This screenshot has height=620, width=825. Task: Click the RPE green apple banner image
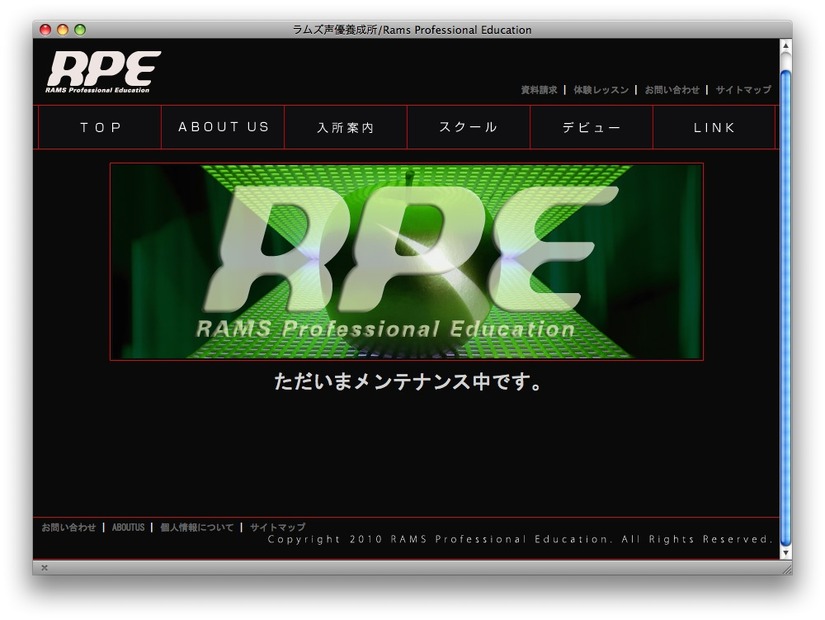click(x=406, y=262)
